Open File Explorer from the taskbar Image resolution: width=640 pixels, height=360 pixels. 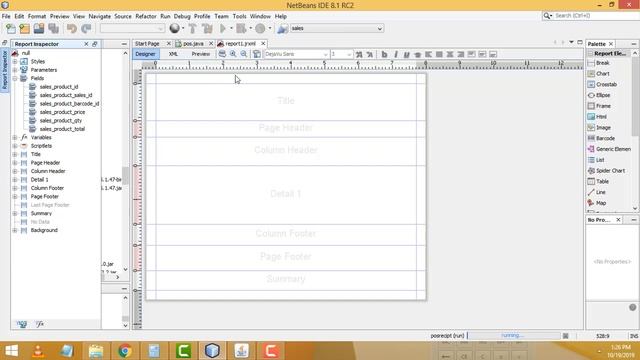96,351
